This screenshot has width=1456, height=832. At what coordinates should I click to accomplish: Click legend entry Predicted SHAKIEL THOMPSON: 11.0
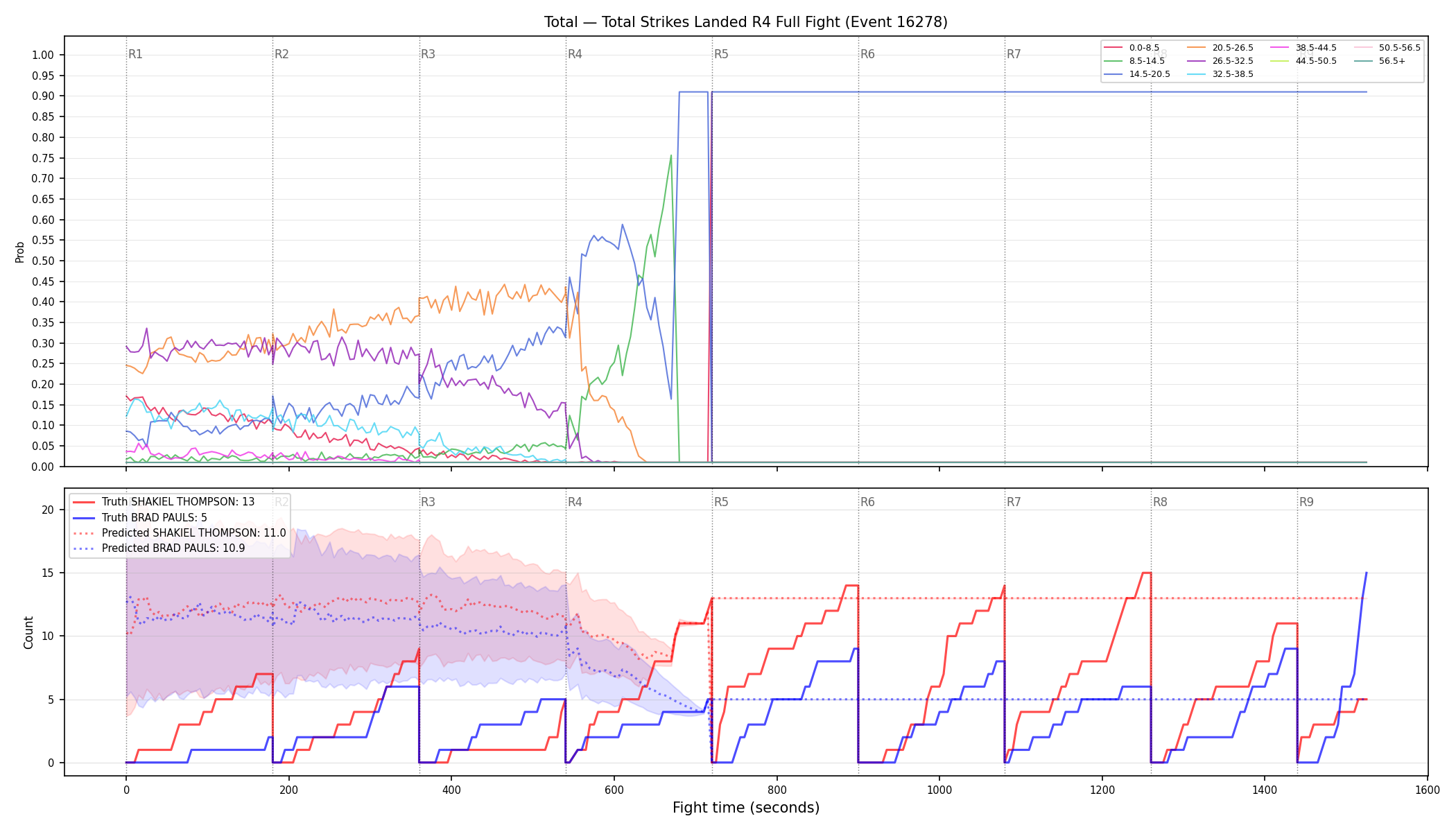(x=180, y=533)
